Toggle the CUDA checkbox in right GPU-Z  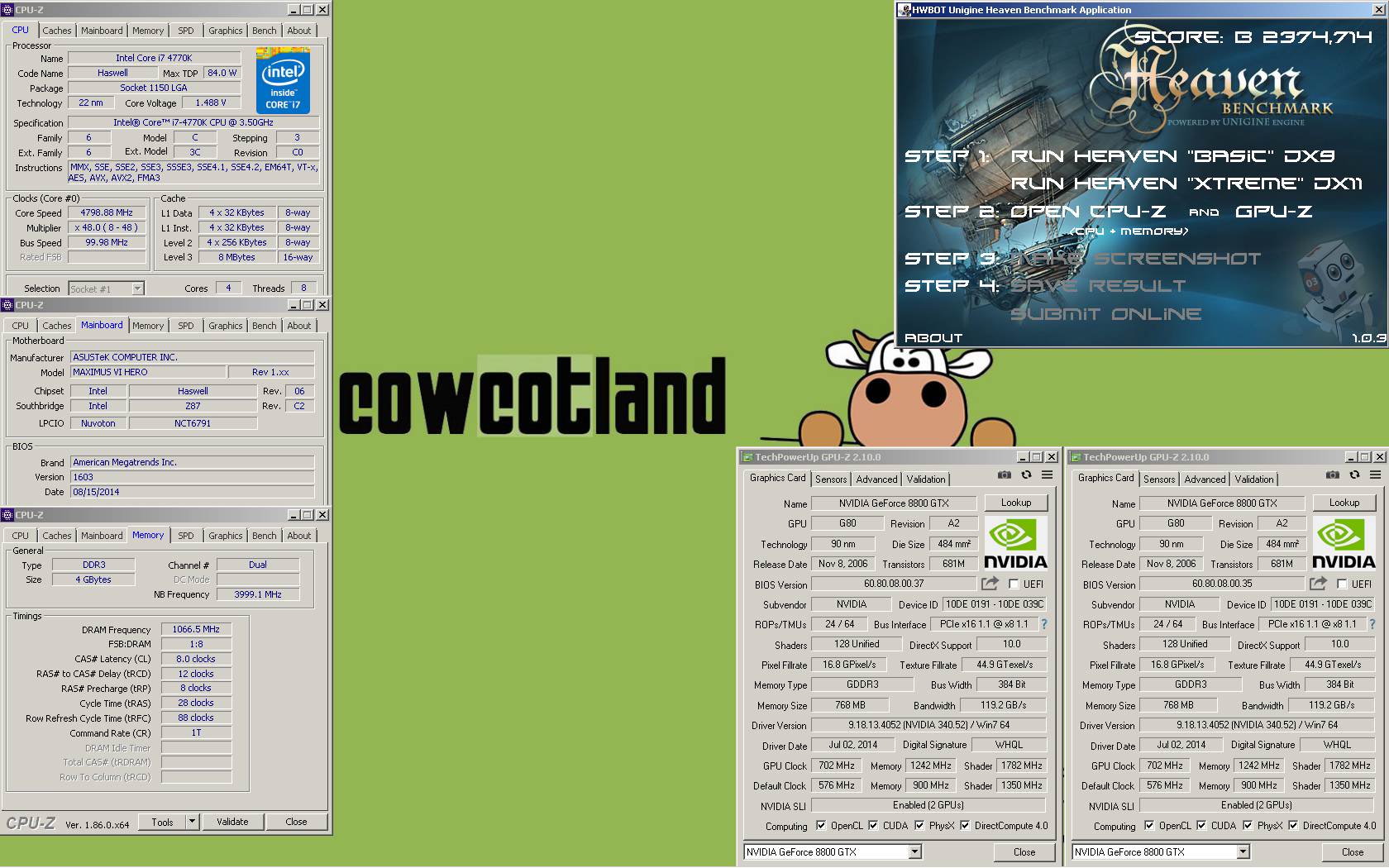click(x=1201, y=826)
